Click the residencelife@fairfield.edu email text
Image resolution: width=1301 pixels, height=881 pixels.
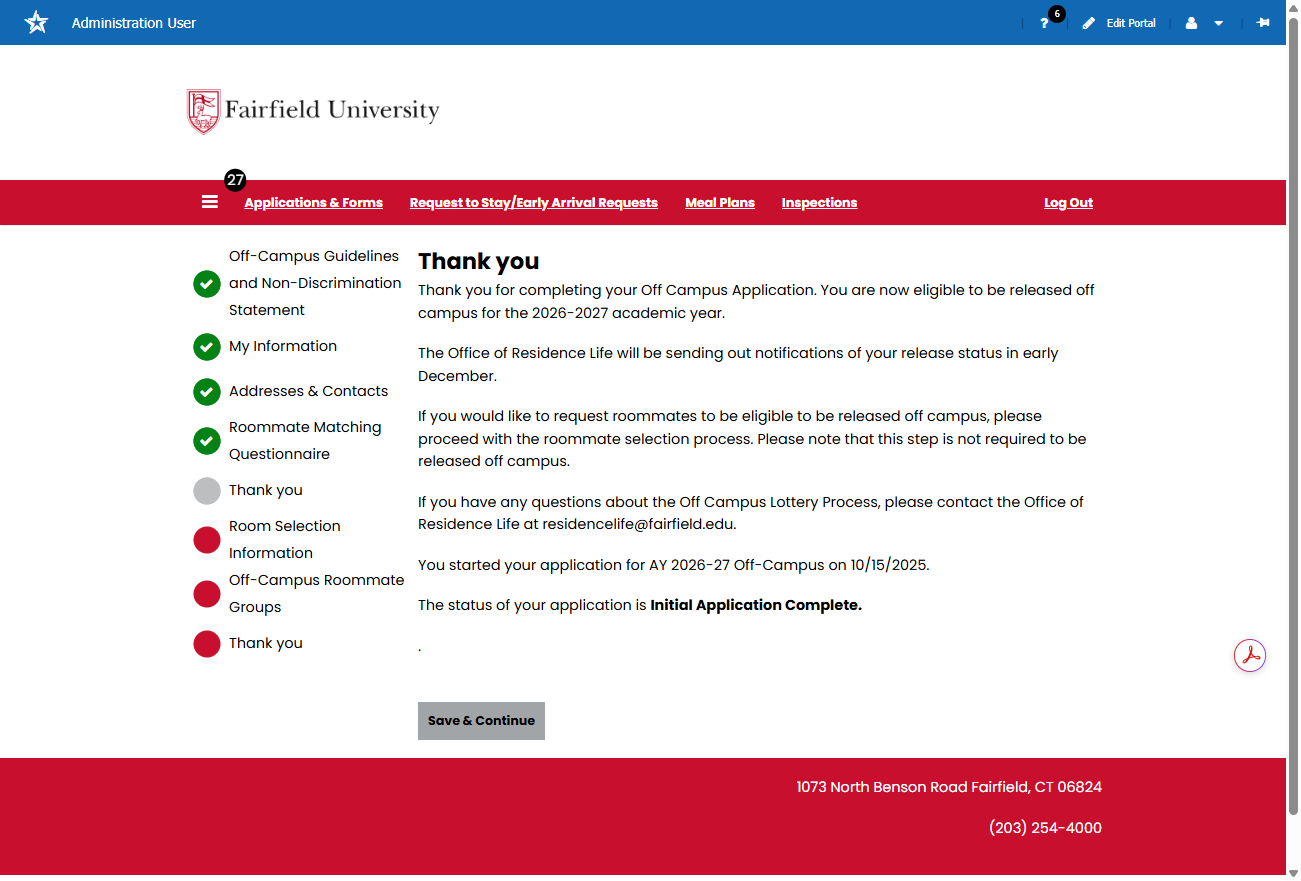point(638,524)
